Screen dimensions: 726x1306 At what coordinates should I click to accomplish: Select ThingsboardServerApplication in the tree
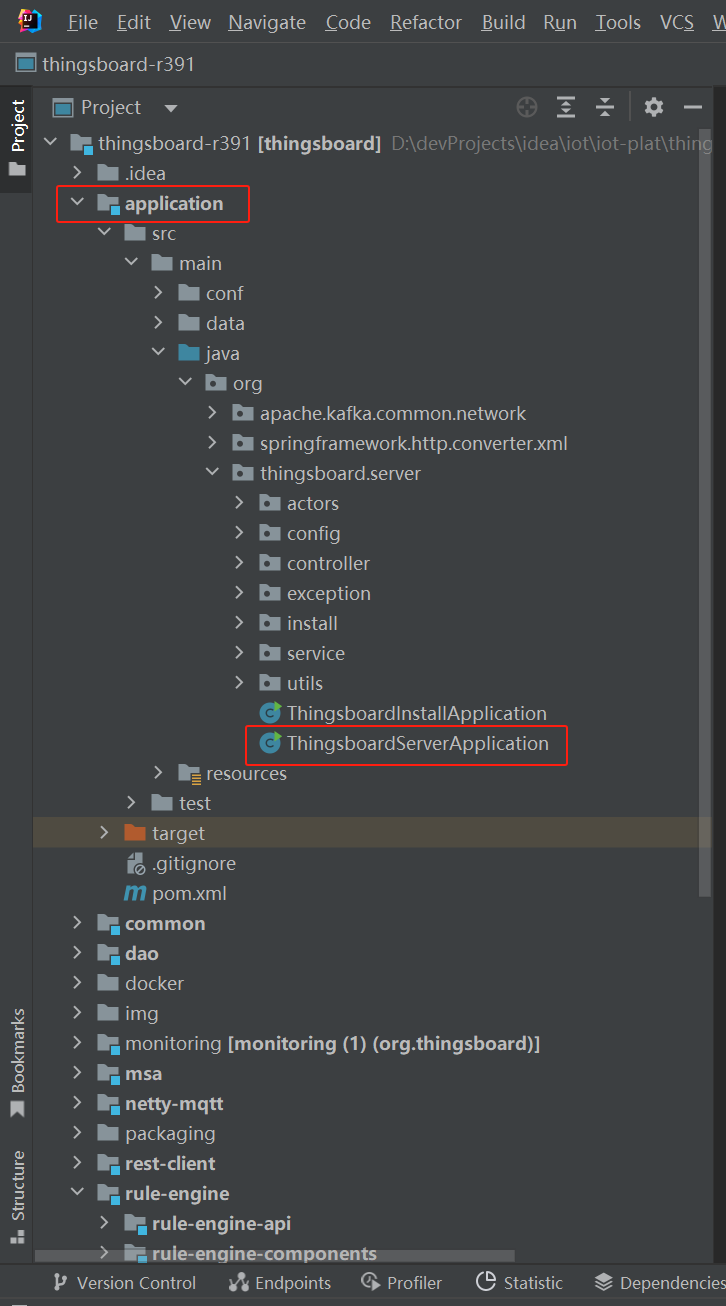click(417, 743)
